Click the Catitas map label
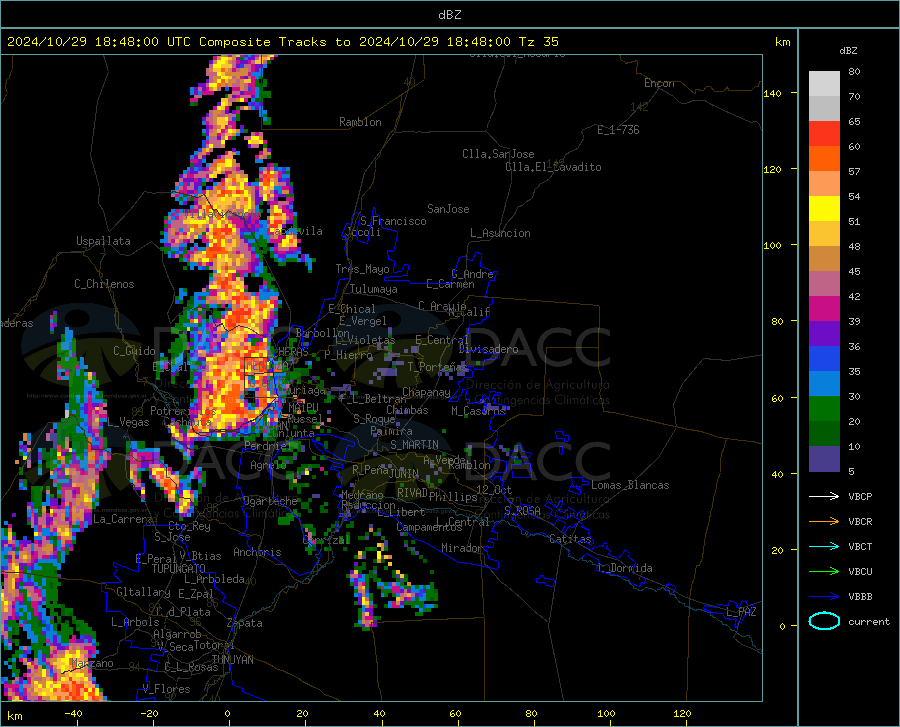This screenshot has width=900, height=727. click(571, 539)
